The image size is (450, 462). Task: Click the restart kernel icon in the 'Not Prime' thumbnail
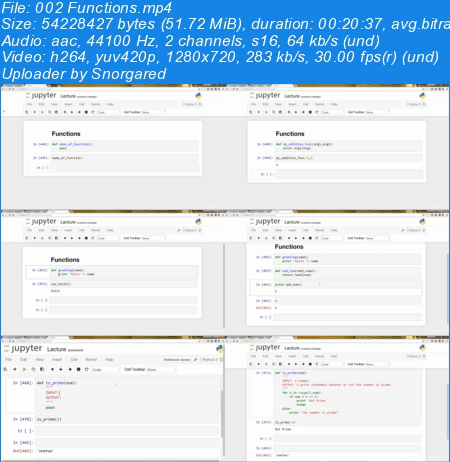pyautogui.click(x=317, y=364)
